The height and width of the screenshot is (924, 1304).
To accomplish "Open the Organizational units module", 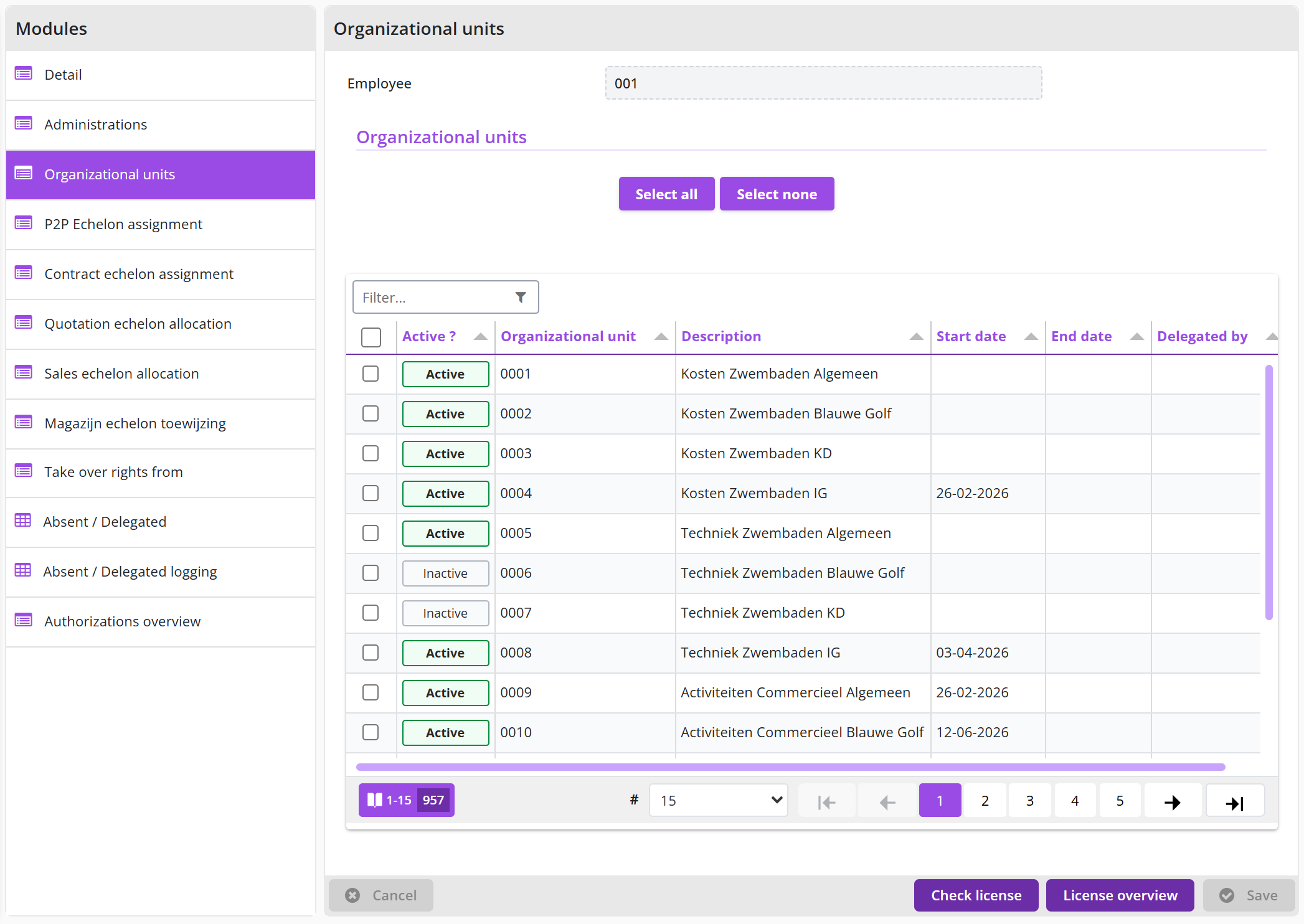I will coord(161,174).
